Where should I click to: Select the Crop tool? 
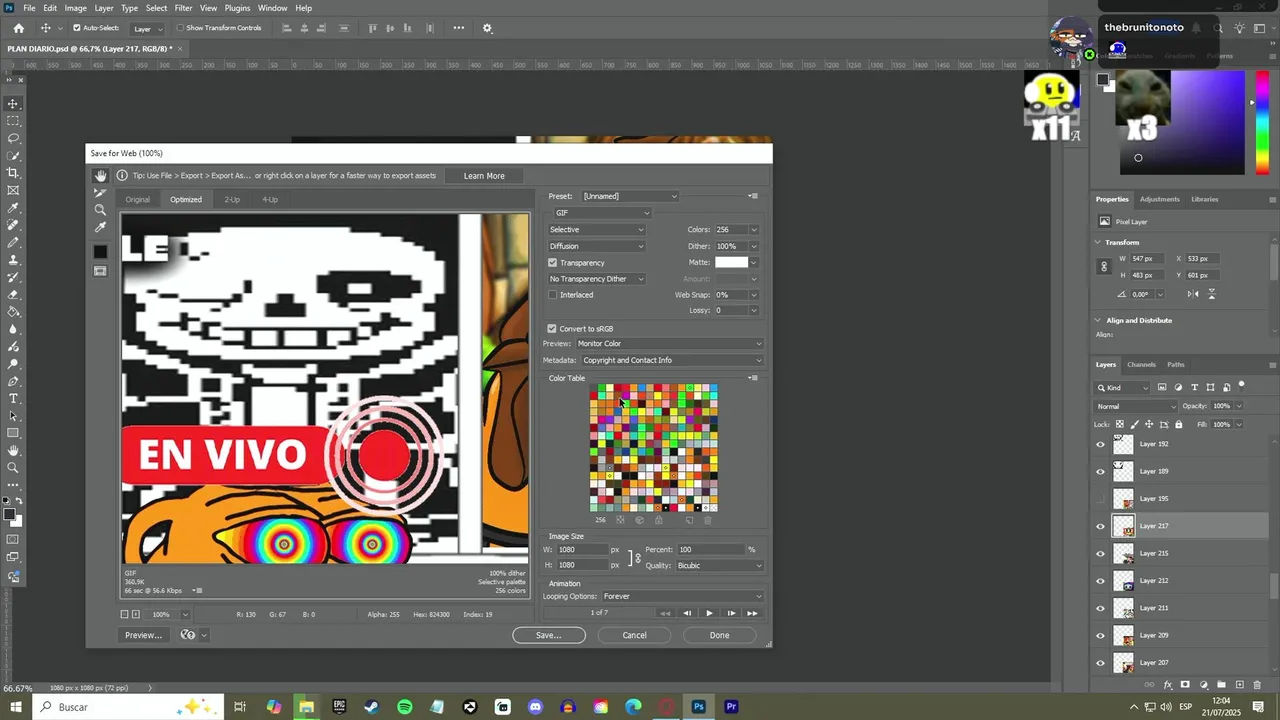[13, 173]
